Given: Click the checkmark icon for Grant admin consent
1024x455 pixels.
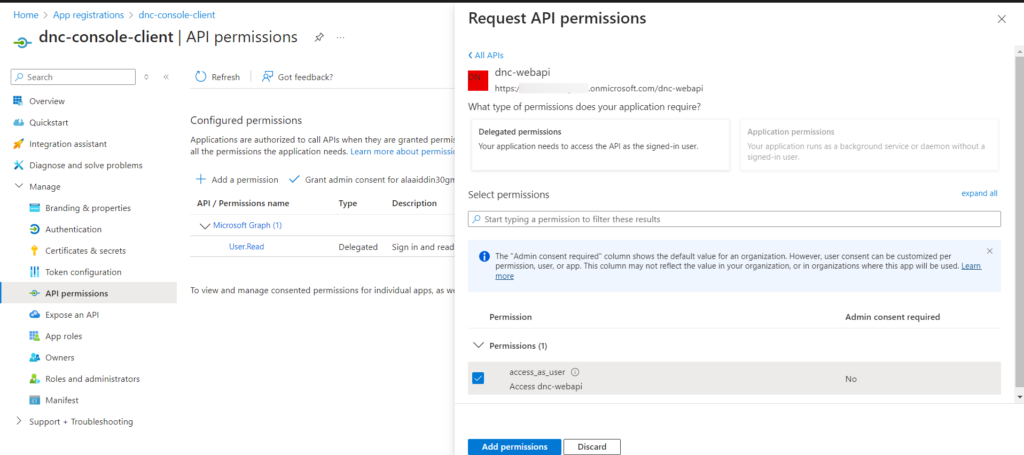Looking at the screenshot, I should coord(294,180).
